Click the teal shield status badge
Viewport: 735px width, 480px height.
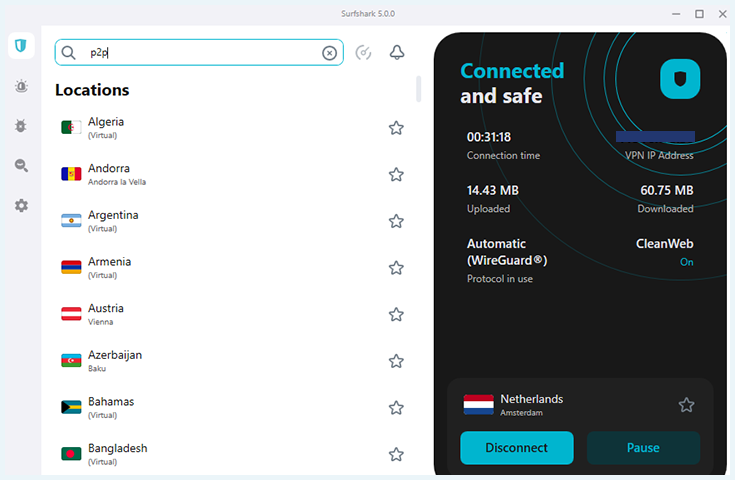click(x=680, y=79)
